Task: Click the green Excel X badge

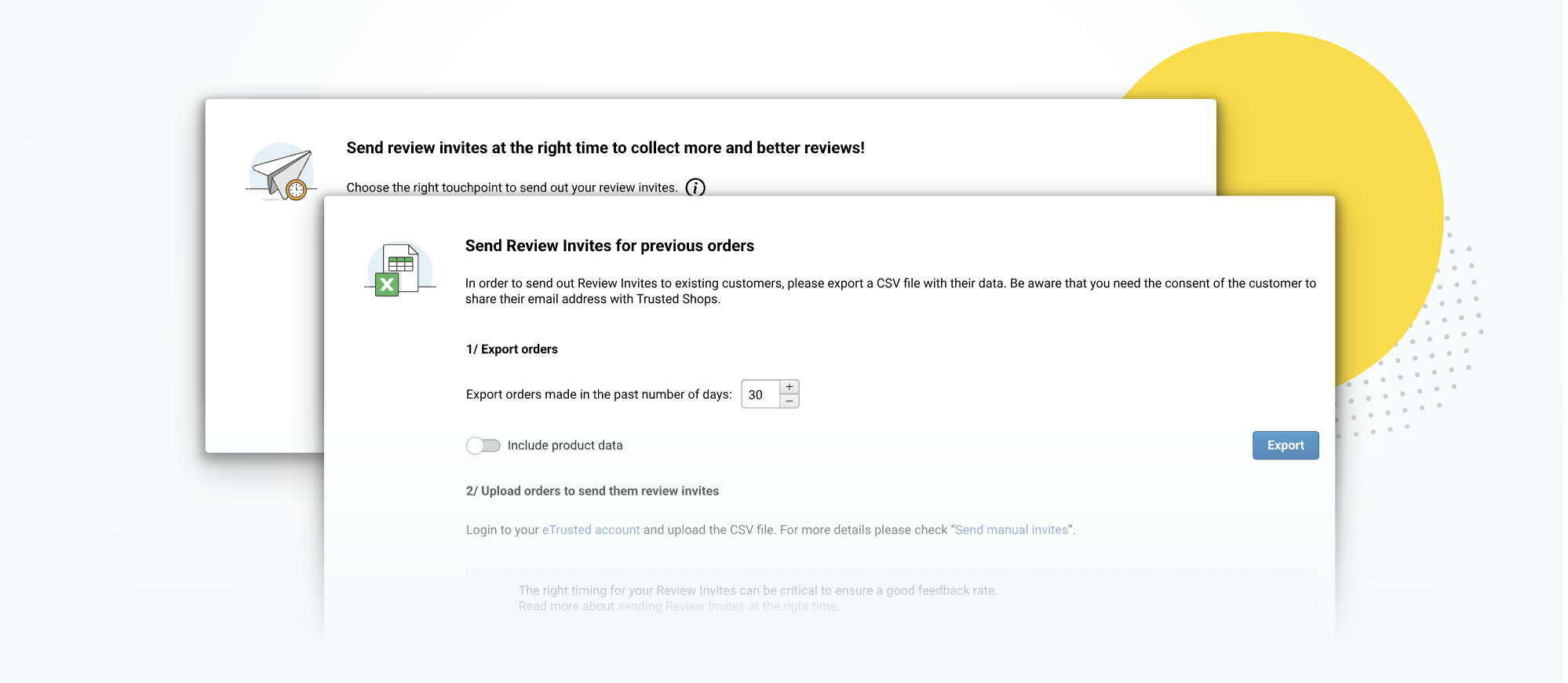Action: 387,284
